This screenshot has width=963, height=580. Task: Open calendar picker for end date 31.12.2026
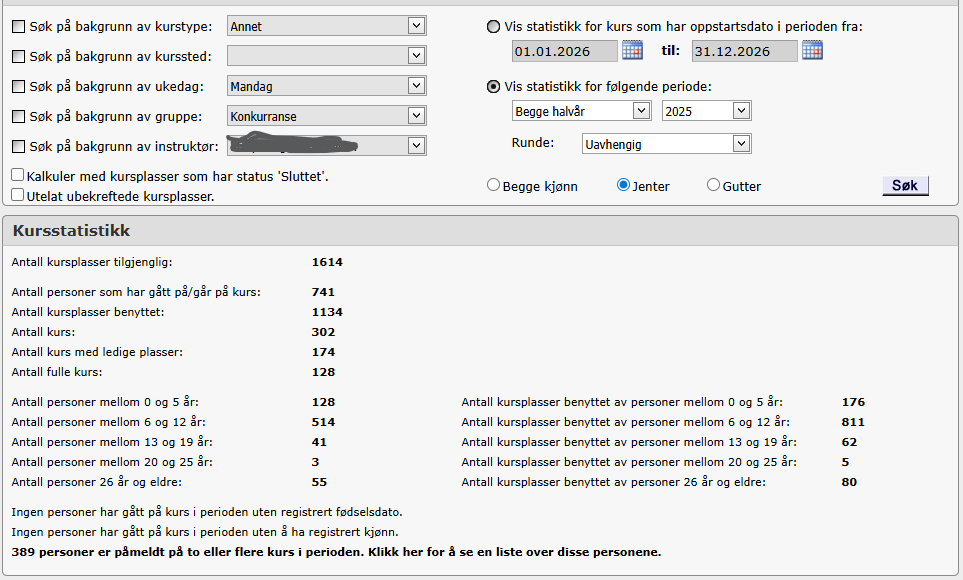pyautogui.click(x=812, y=50)
